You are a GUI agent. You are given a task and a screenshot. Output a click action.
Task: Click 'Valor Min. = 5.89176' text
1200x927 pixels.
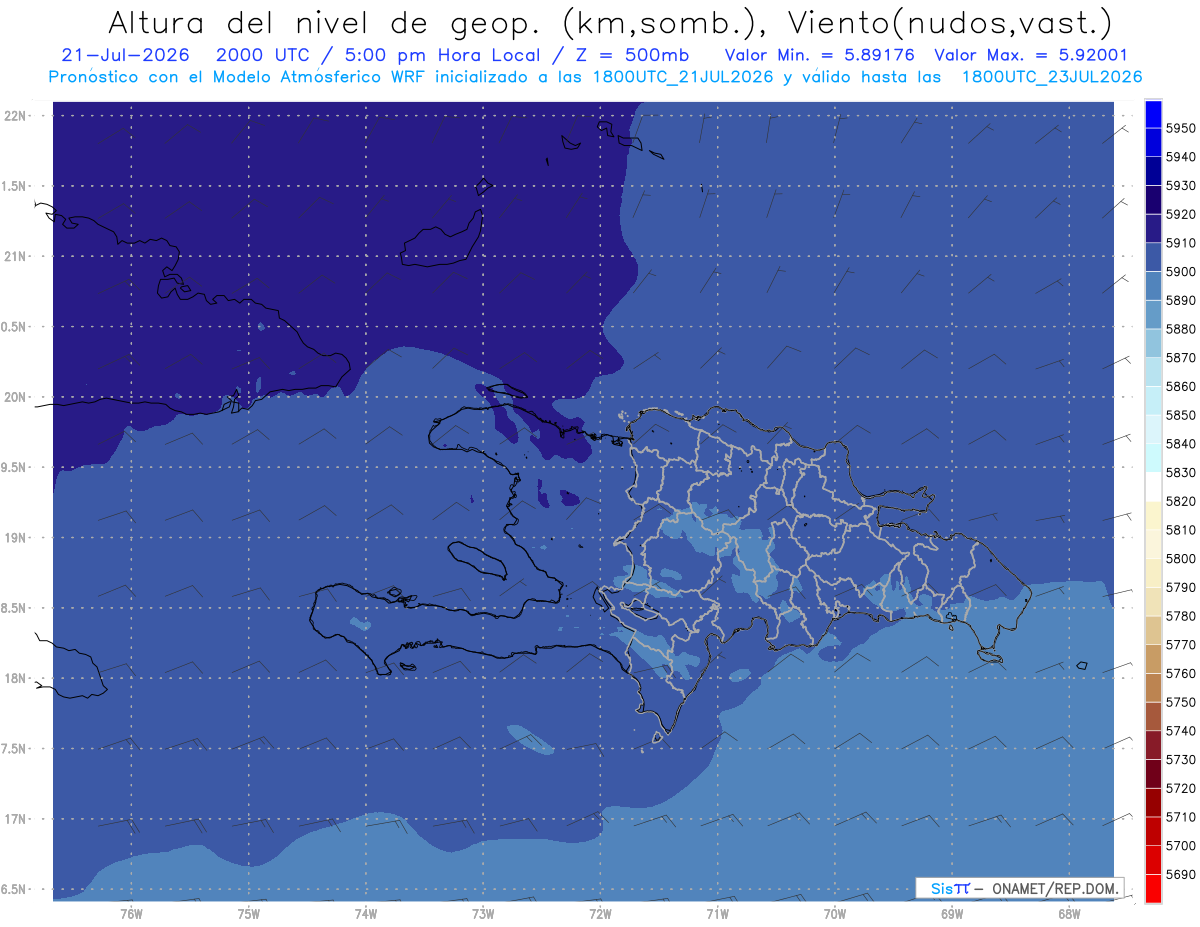[819, 55]
